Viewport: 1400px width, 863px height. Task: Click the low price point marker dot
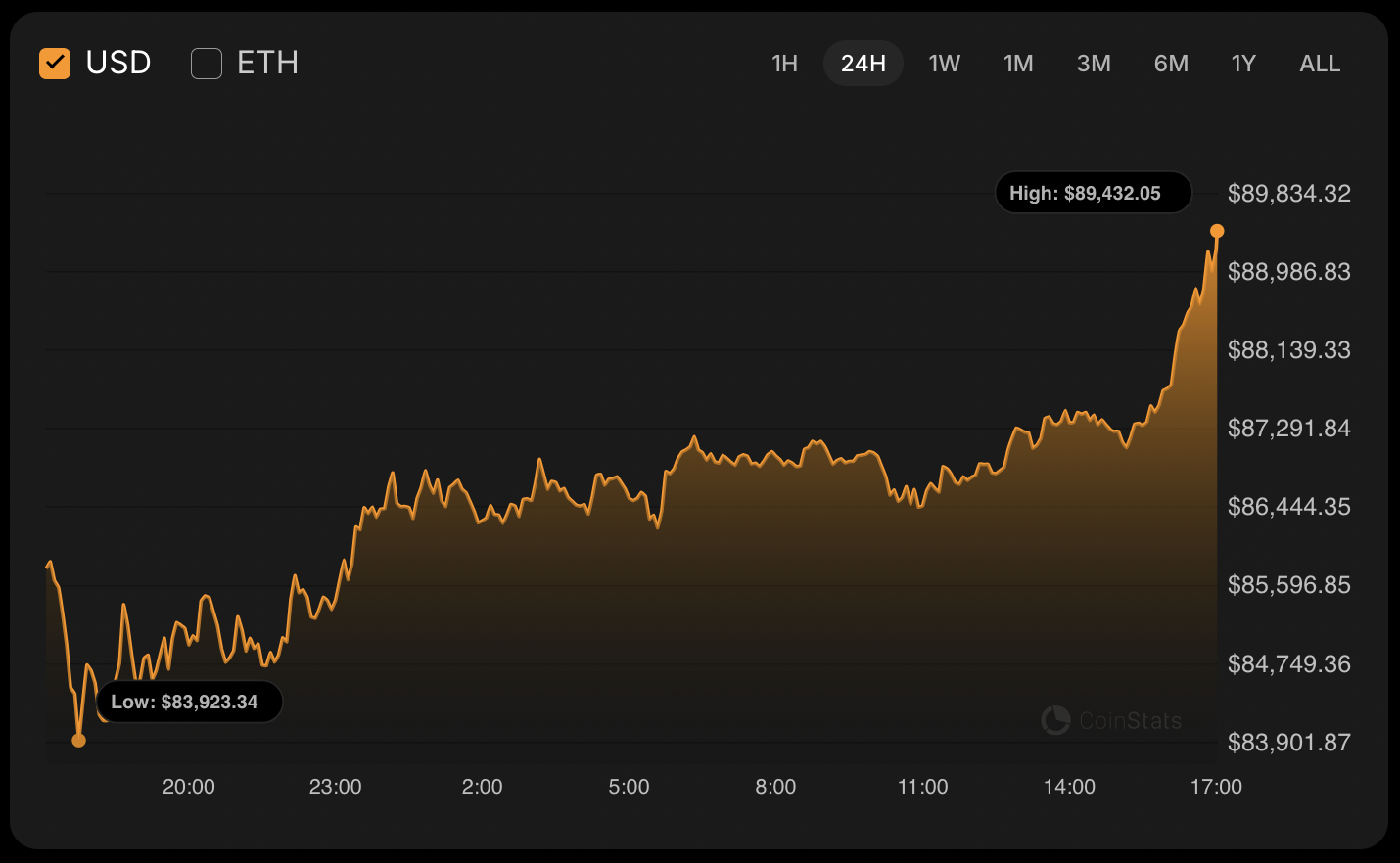[x=79, y=740]
